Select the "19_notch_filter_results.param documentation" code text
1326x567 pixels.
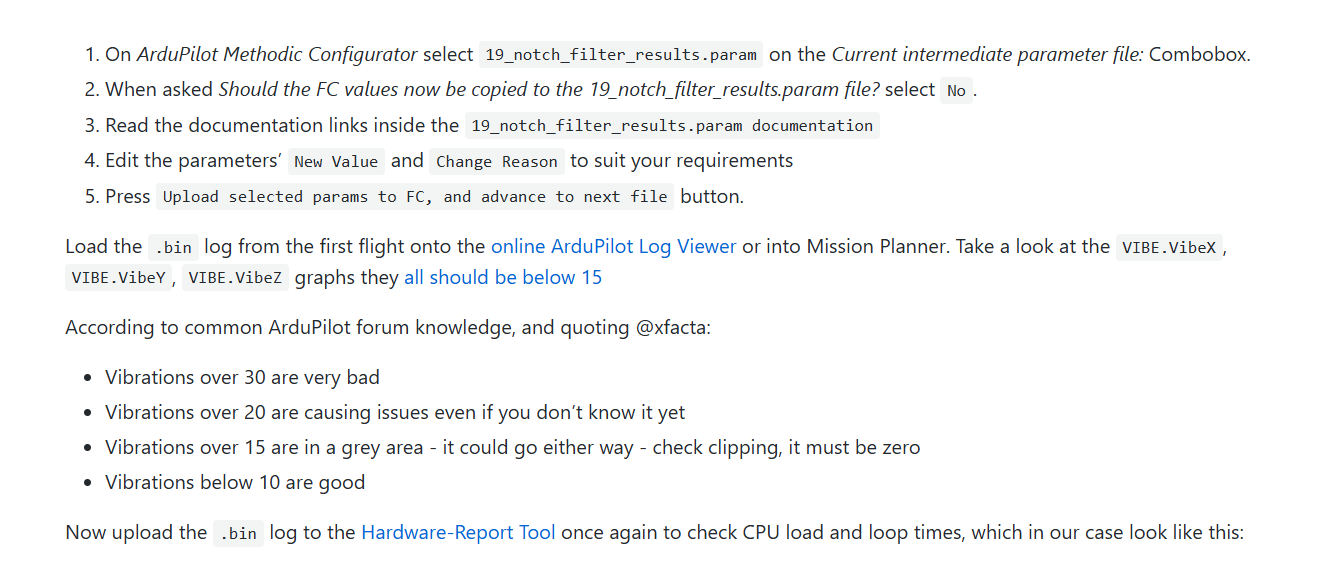pos(671,126)
